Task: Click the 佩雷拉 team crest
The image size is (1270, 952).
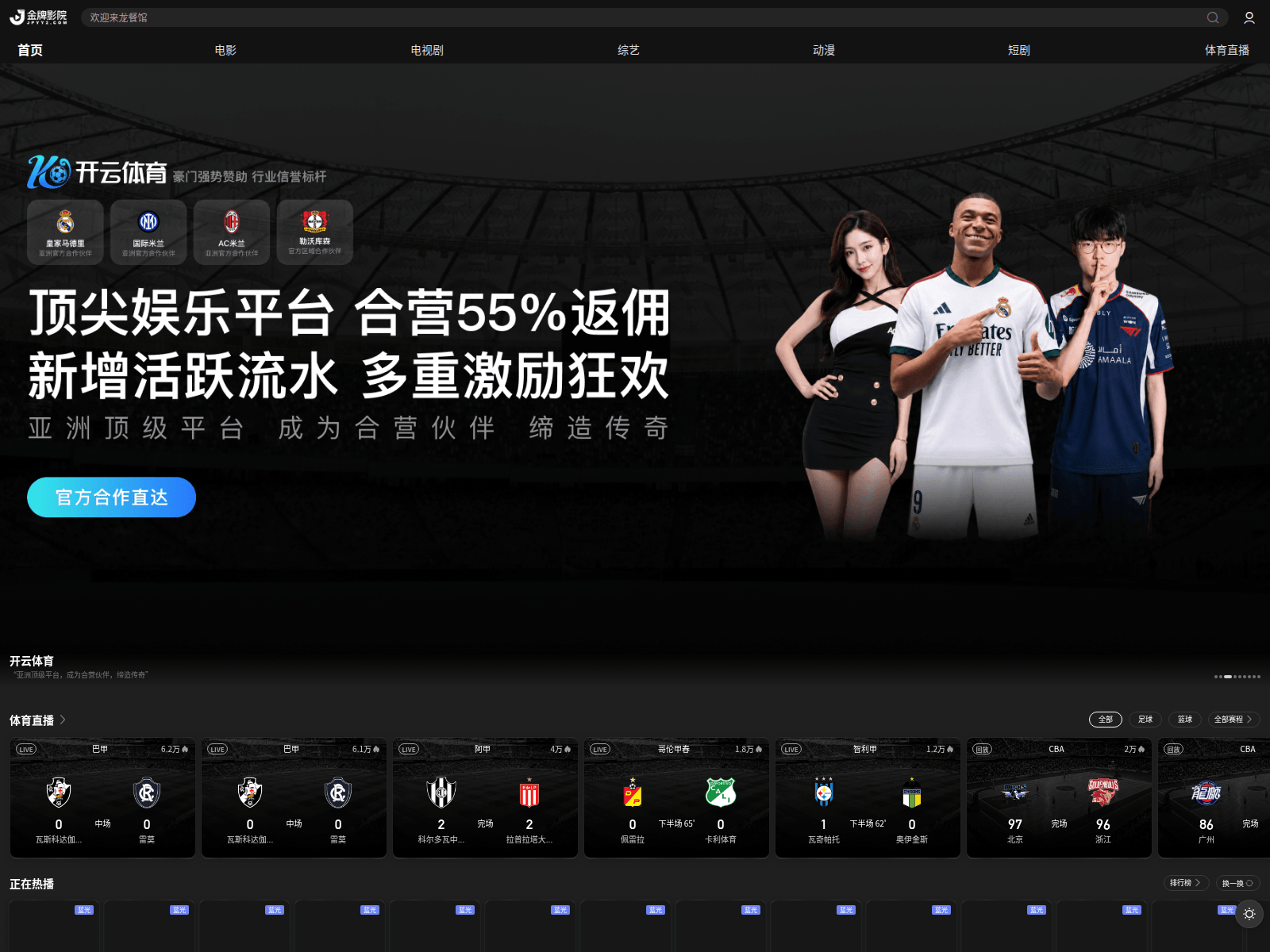Action: pyautogui.click(x=633, y=792)
